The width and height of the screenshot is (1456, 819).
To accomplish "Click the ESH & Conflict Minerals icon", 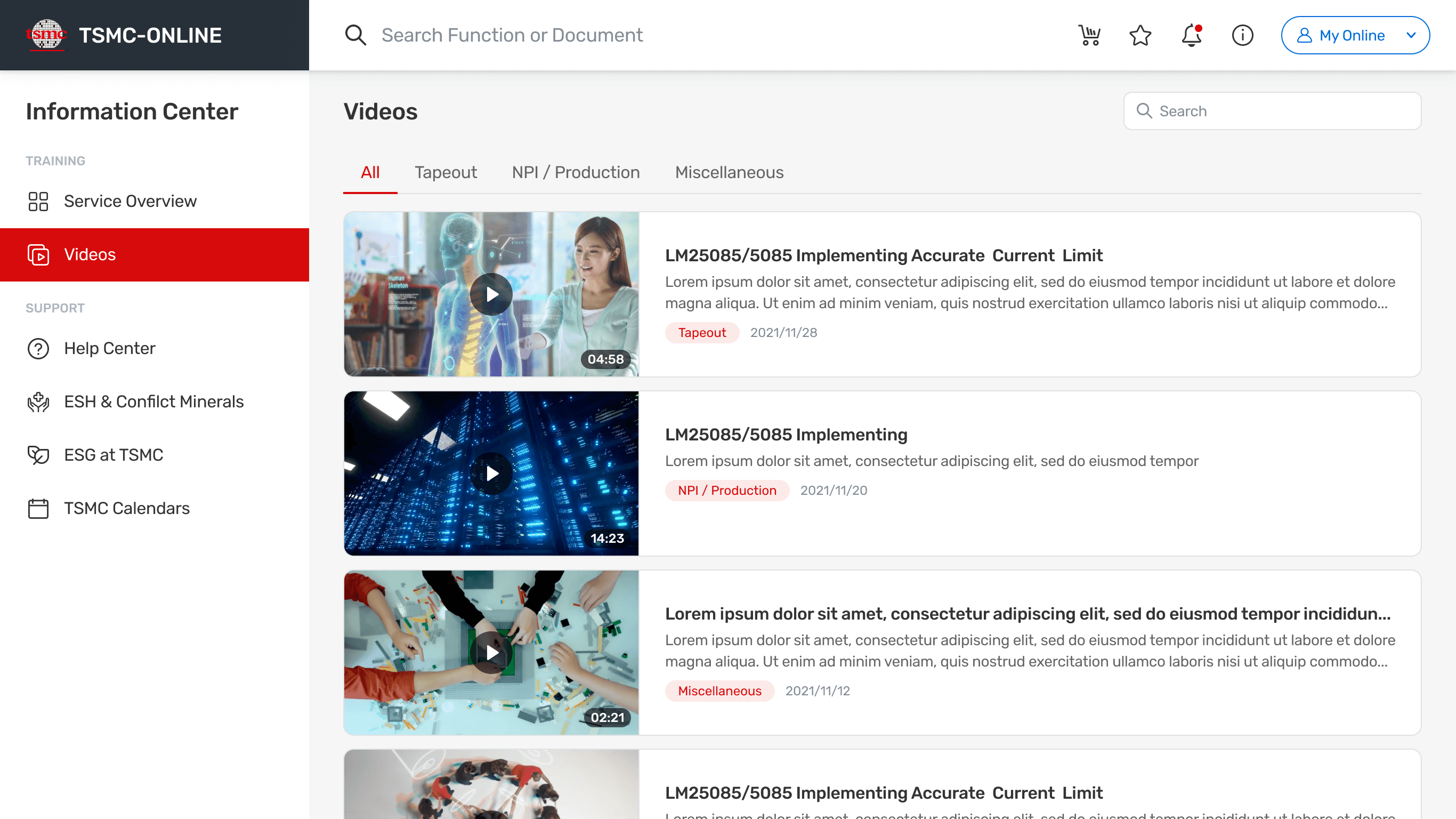I will 38,402.
